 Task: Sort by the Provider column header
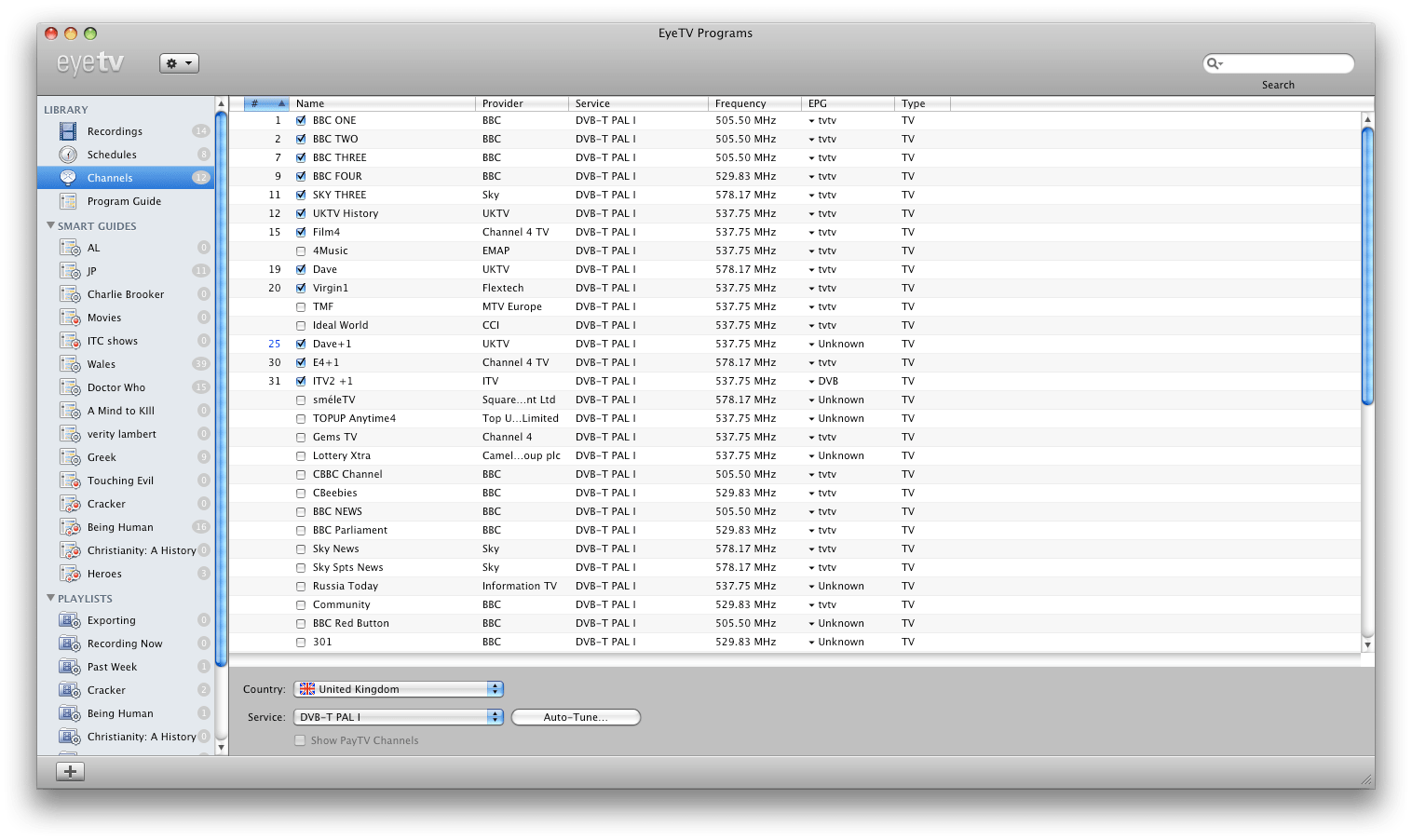point(522,103)
